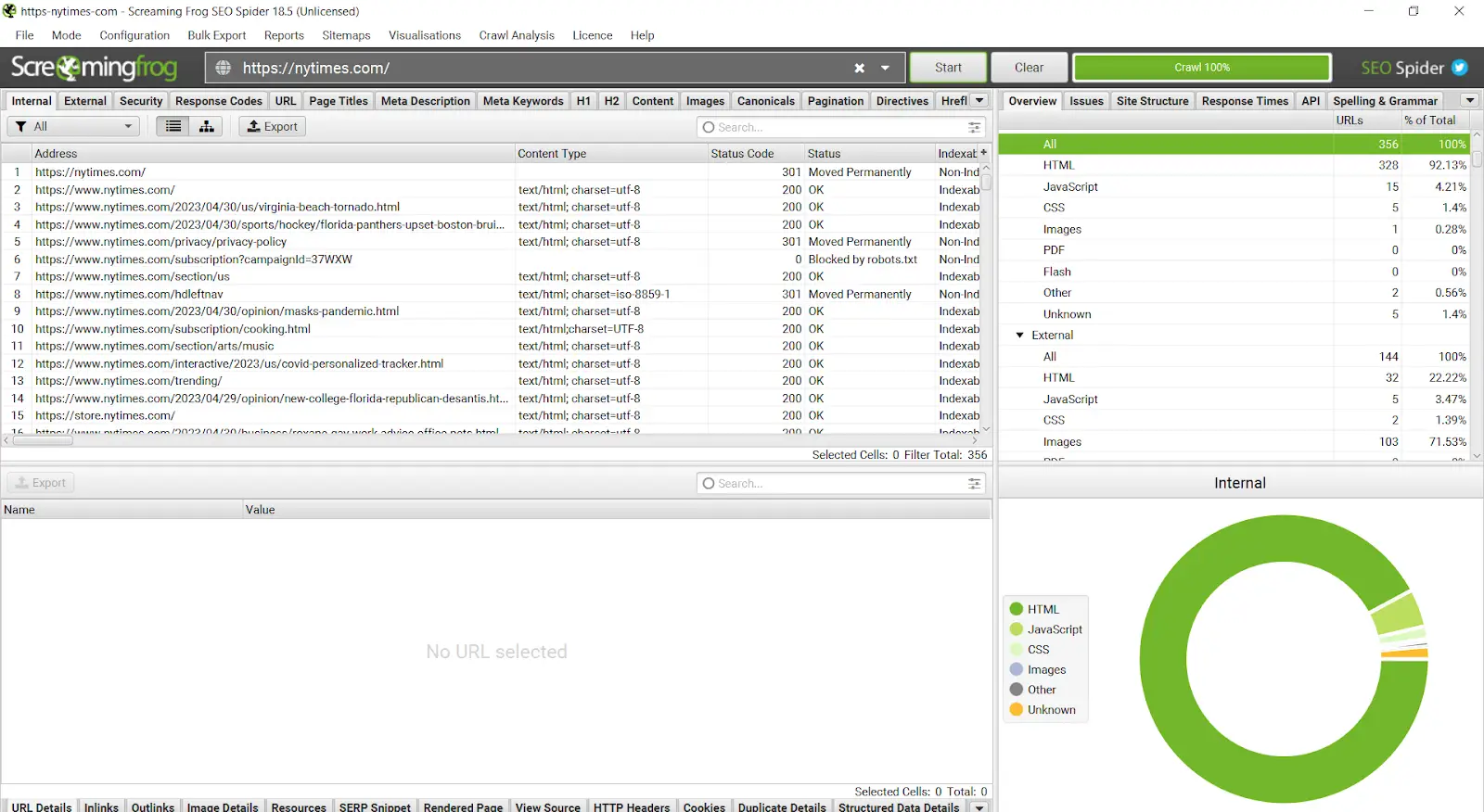Click in the lower Search field

[840, 483]
